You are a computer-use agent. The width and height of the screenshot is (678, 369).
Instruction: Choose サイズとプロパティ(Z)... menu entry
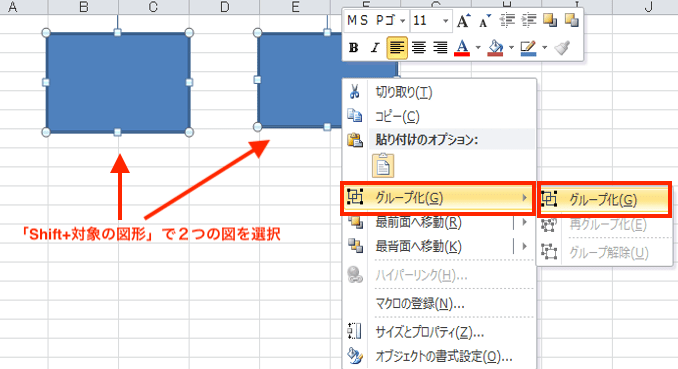(x=439, y=332)
